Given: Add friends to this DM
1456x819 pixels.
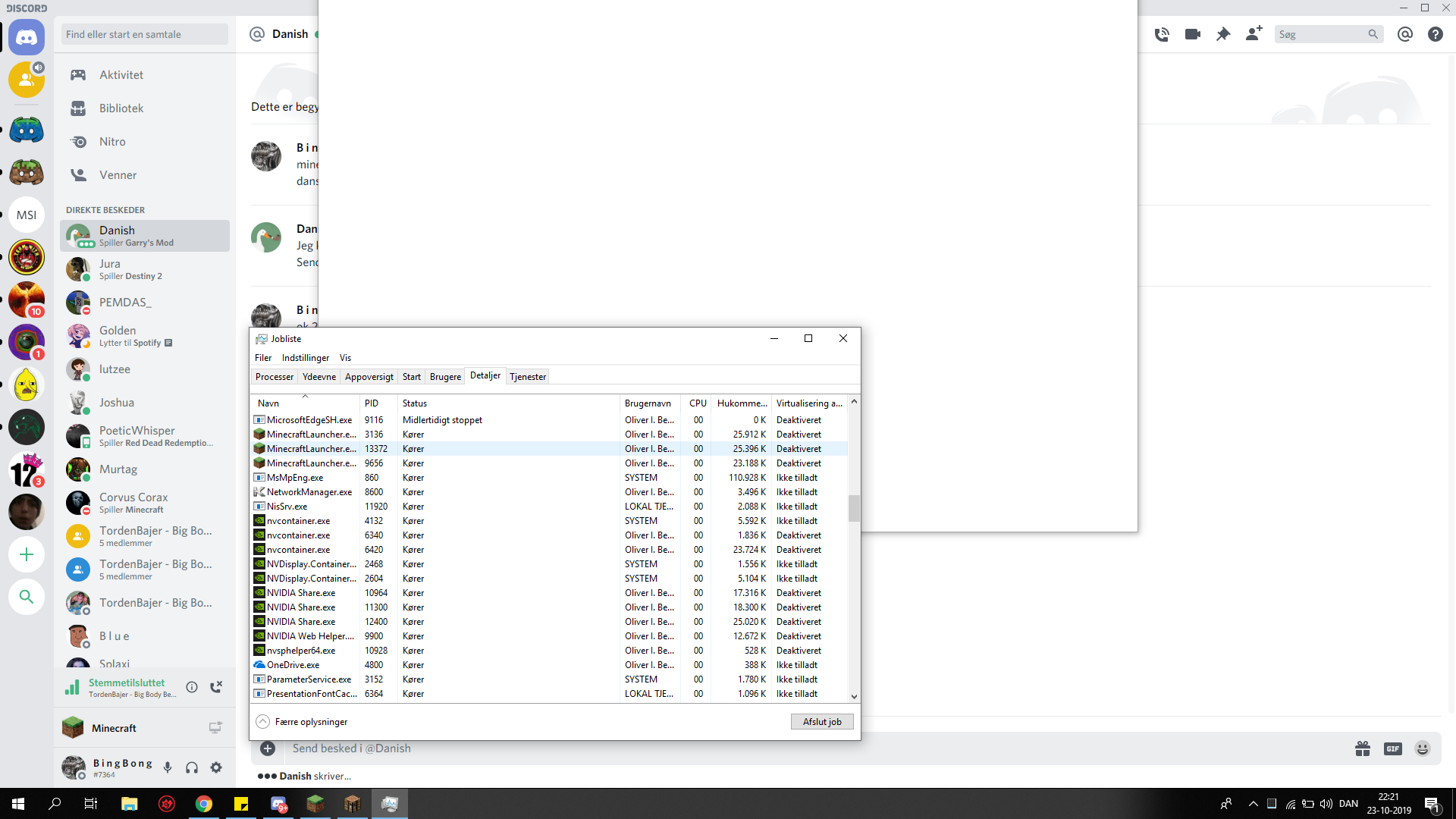Looking at the screenshot, I should [1254, 34].
